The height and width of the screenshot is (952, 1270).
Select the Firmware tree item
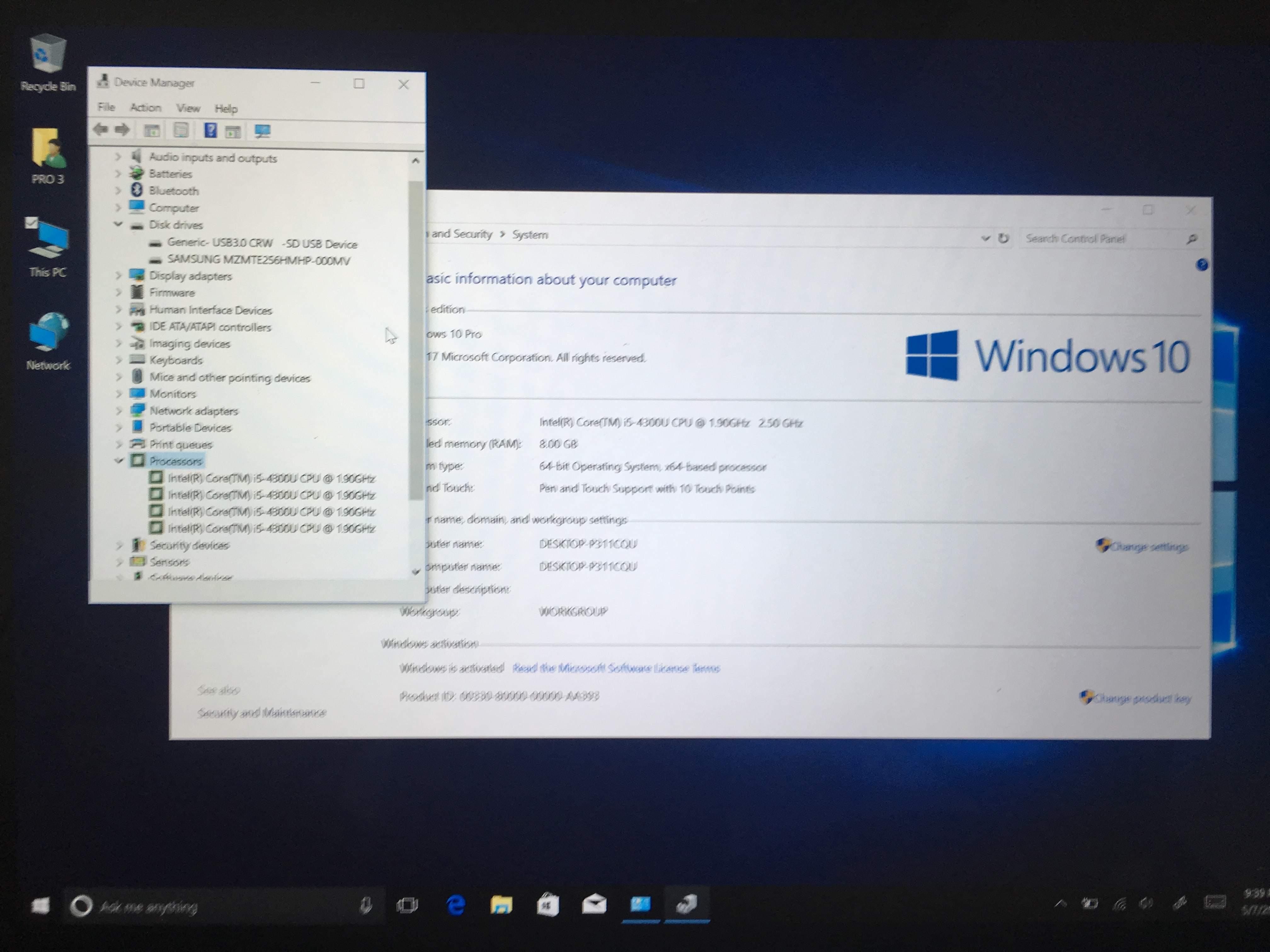pyautogui.click(x=172, y=293)
